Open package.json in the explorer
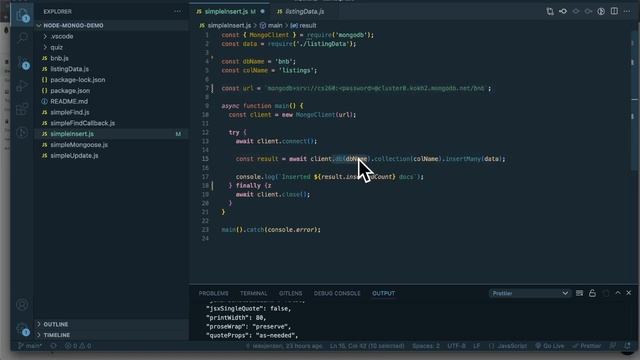The width and height of the screenshot is (640, 360). click(111, 91)
